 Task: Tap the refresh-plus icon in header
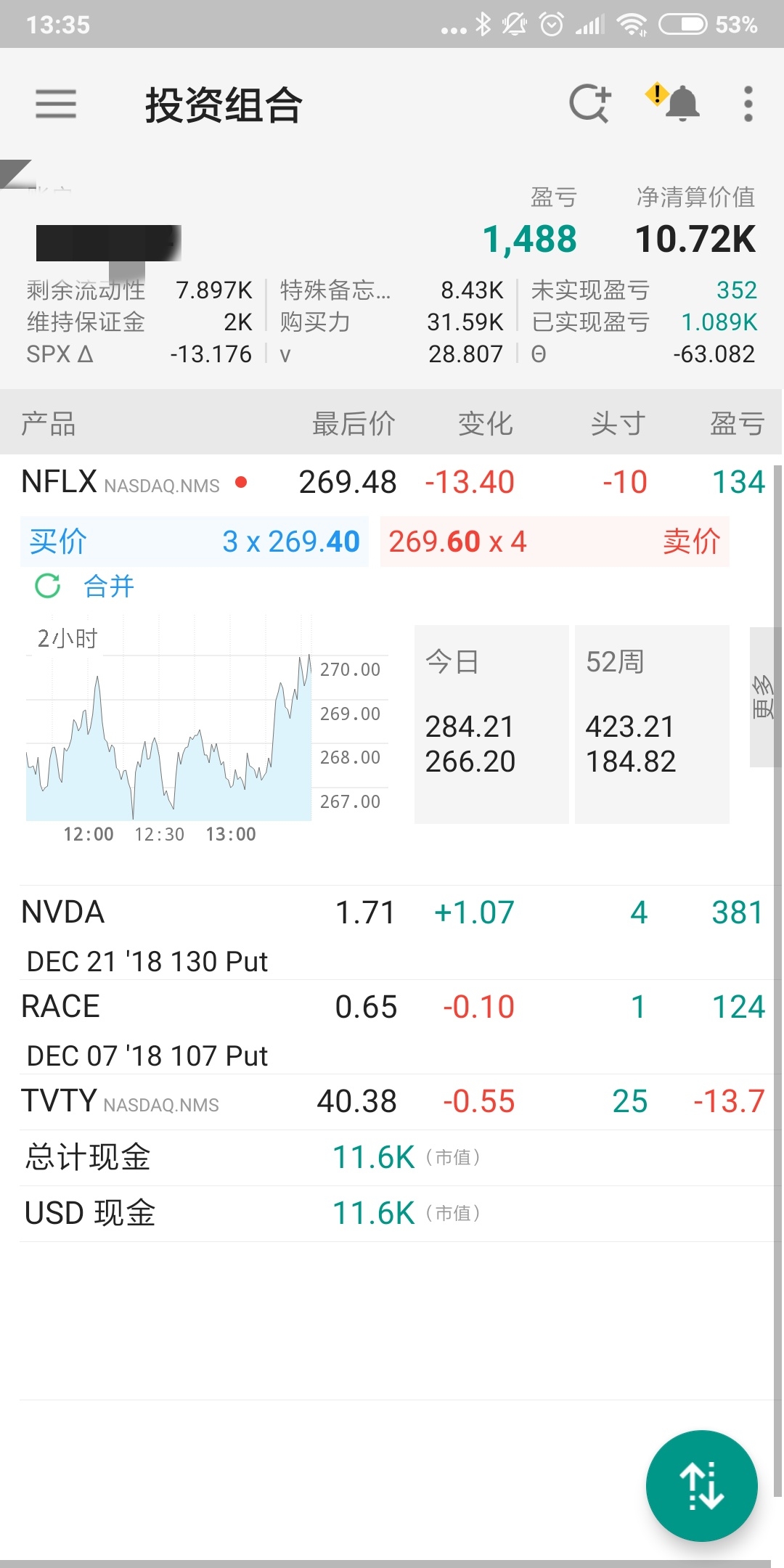[x=589, y=104]
